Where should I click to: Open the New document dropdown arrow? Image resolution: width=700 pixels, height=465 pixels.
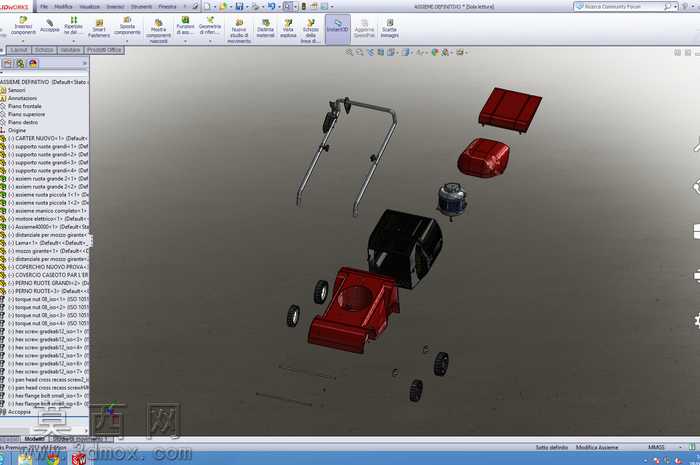[214, 7]
